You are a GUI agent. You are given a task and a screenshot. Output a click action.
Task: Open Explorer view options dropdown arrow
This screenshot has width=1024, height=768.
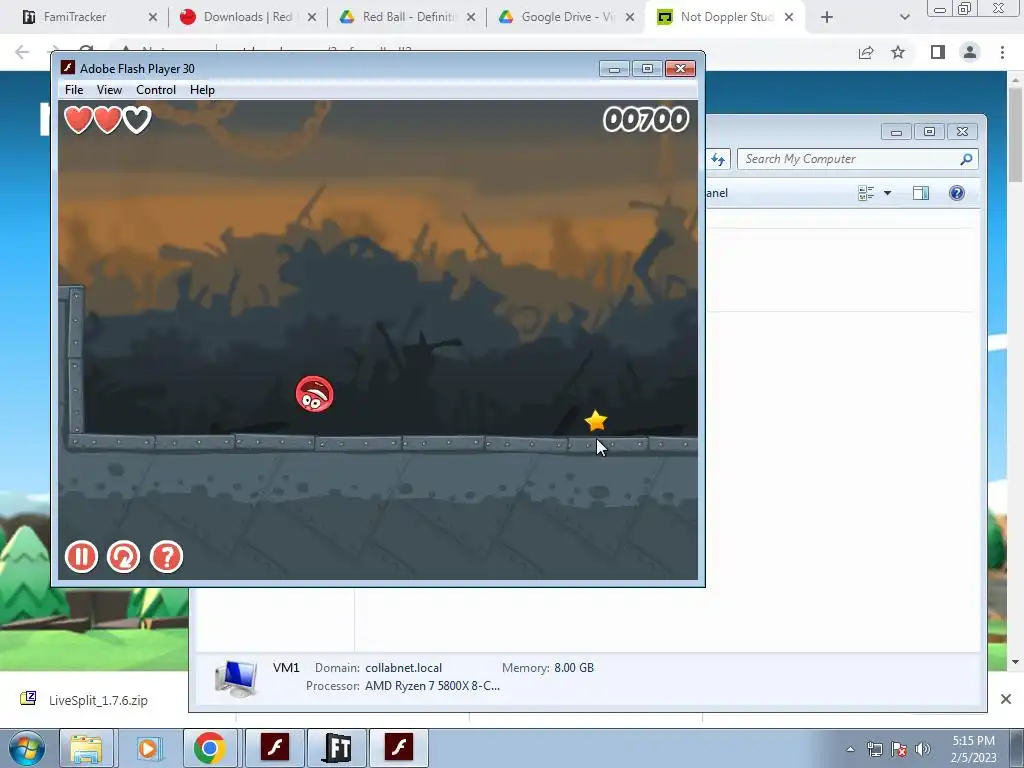888,193
